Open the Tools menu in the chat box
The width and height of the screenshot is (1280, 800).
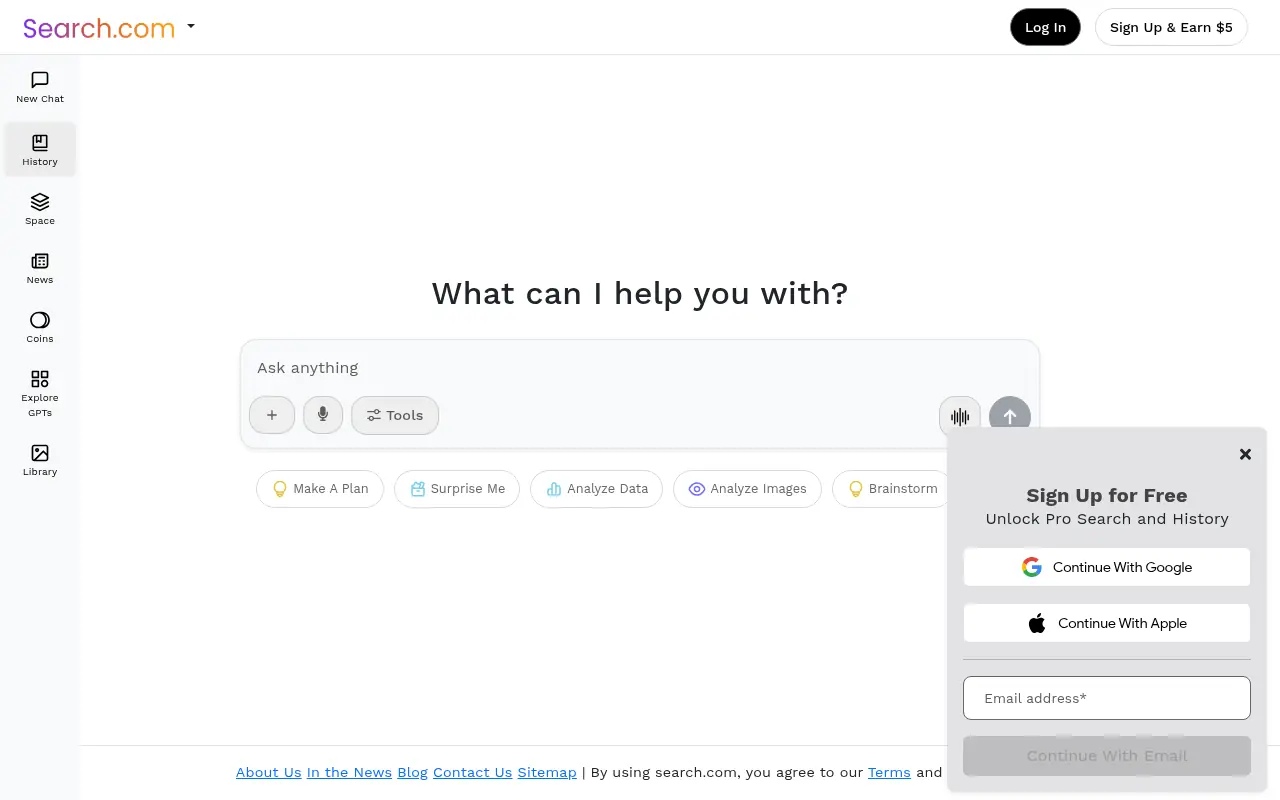click(394, 415)
